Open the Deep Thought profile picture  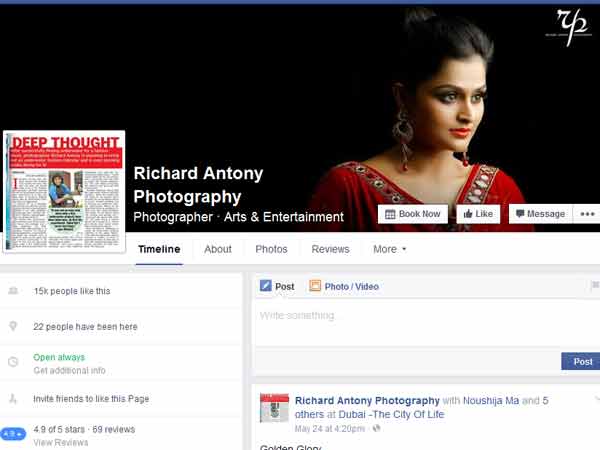point(64,191)
